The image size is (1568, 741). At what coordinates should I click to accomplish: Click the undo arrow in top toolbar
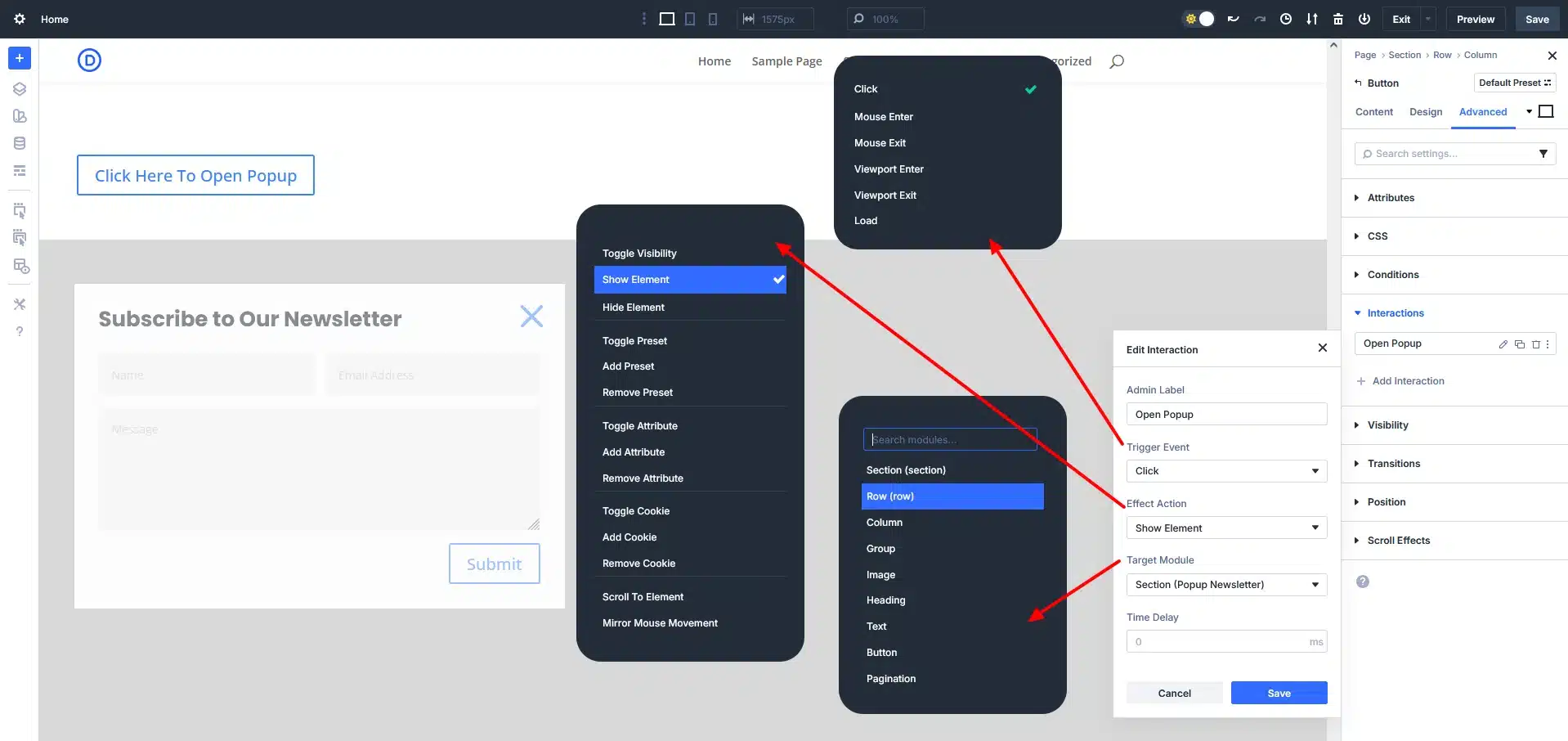(x=1232, y=19)
